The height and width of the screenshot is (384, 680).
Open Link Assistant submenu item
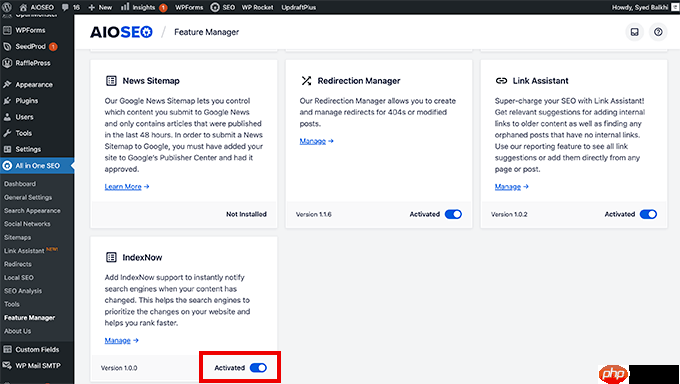(x=24, y=251)
